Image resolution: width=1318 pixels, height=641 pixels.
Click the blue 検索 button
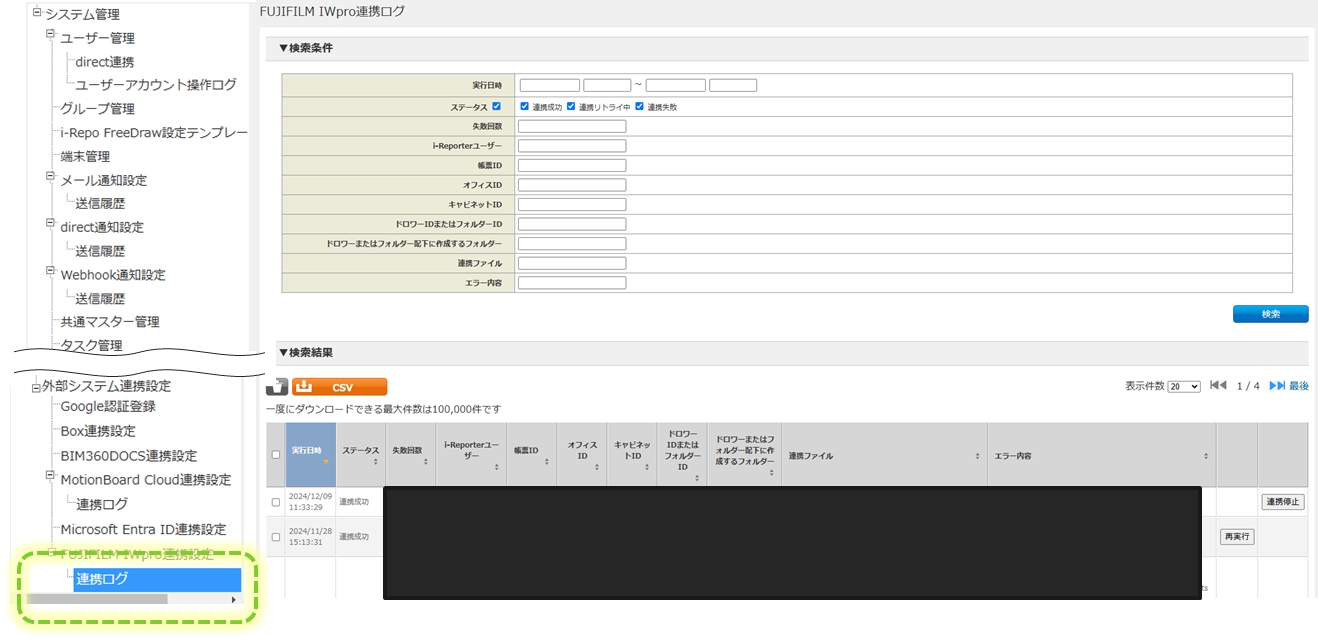(x=1270, y=314)
